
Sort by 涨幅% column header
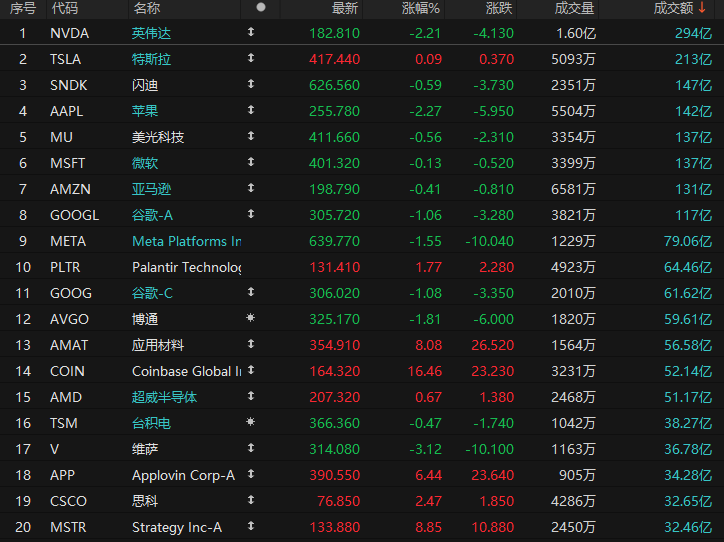[x=421, y=8]
